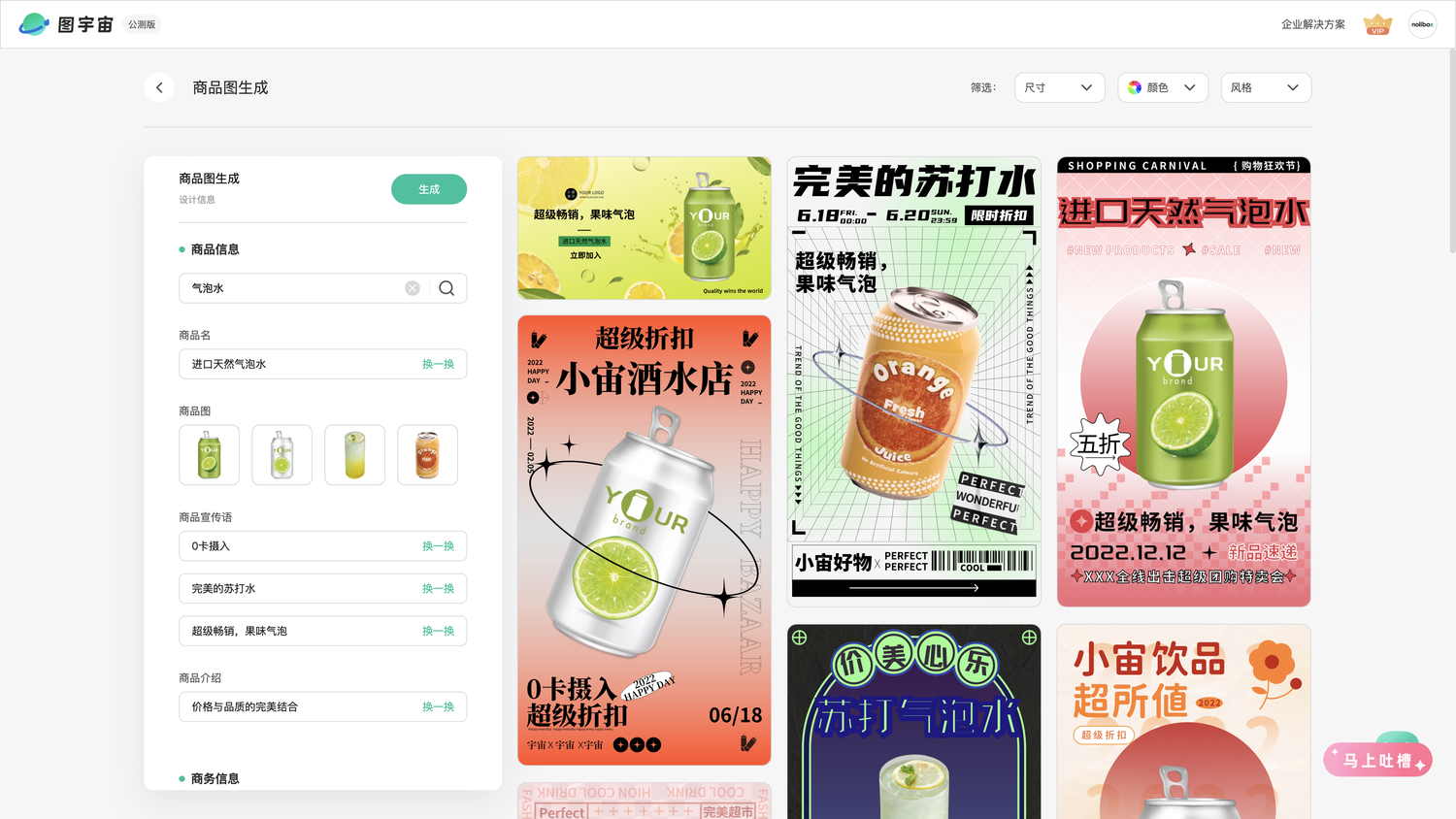Click 换一换 next to 超级畅销，果味气泡

pos(438,631)
